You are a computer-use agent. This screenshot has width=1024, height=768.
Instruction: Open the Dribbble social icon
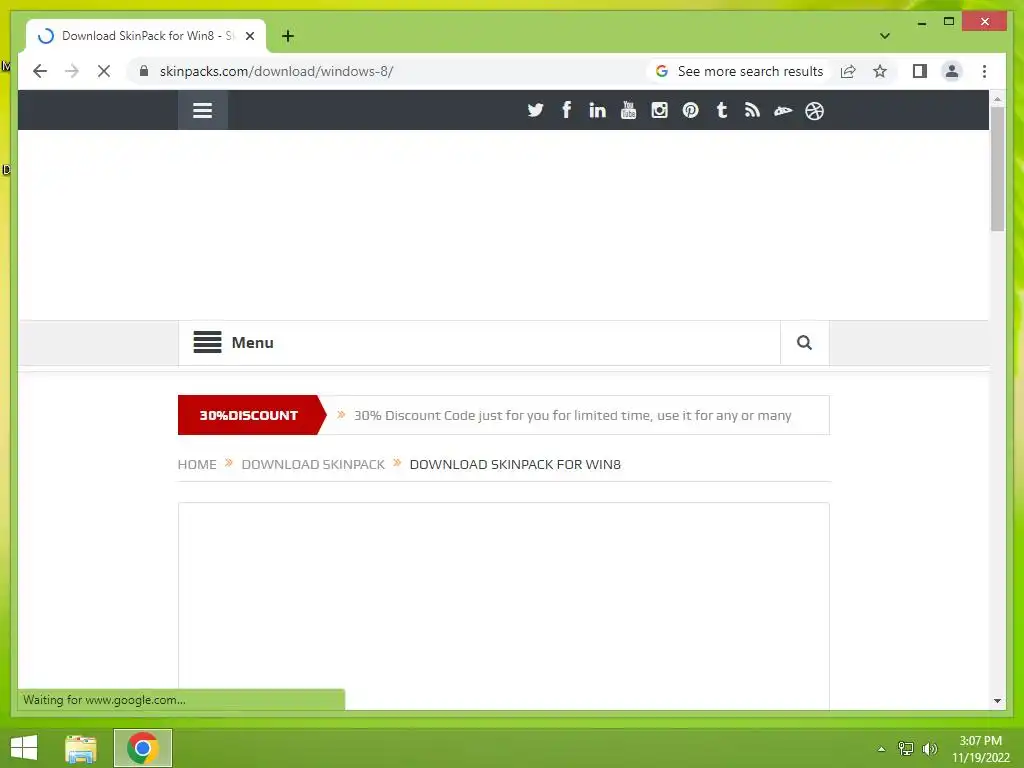(x=814, y=111)
